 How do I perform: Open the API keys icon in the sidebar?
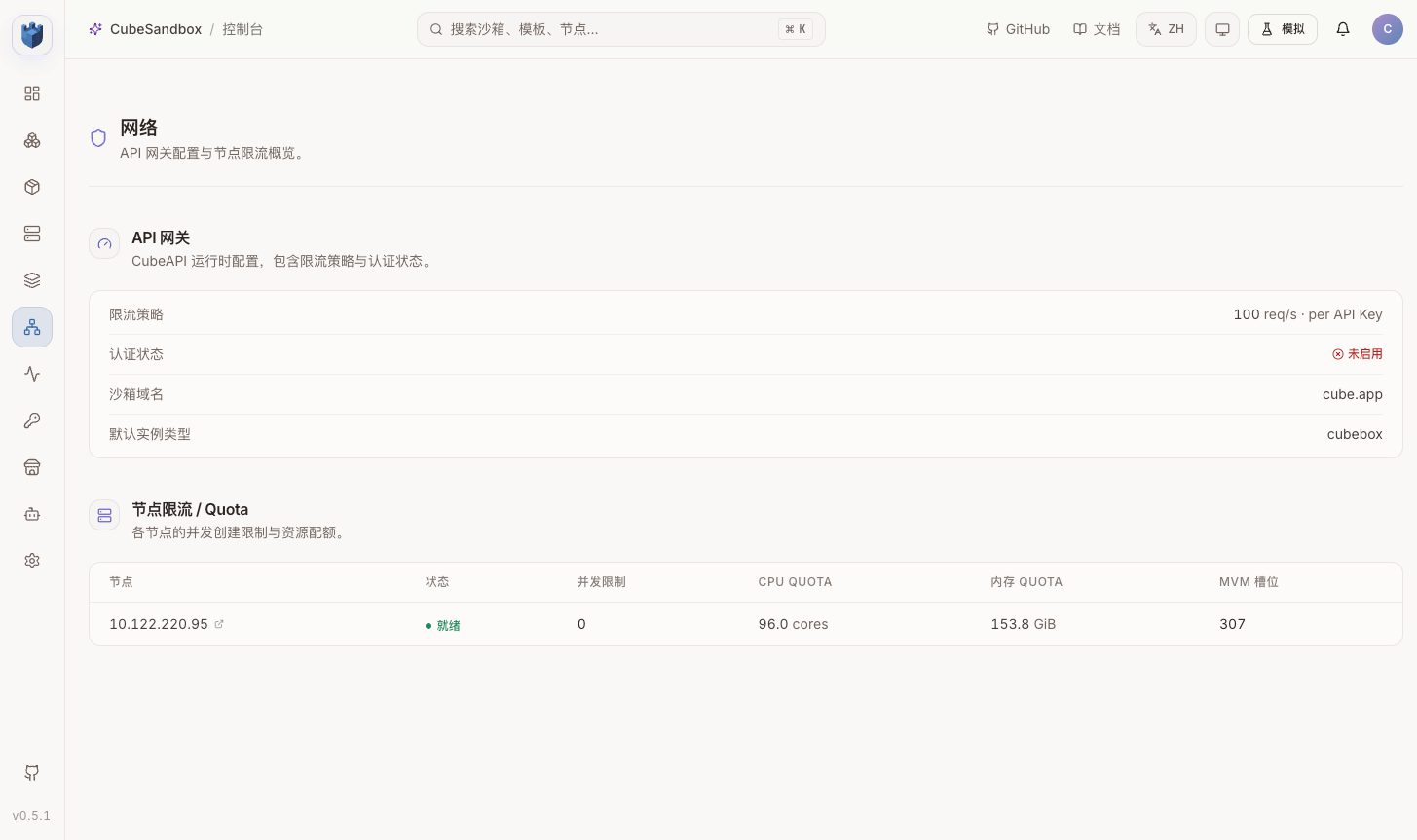pos(32,420)
